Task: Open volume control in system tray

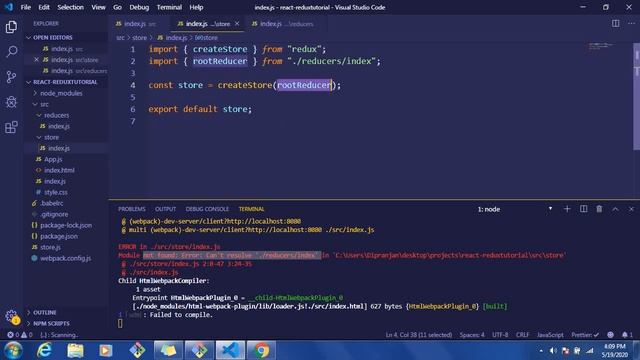Action: 553,351
